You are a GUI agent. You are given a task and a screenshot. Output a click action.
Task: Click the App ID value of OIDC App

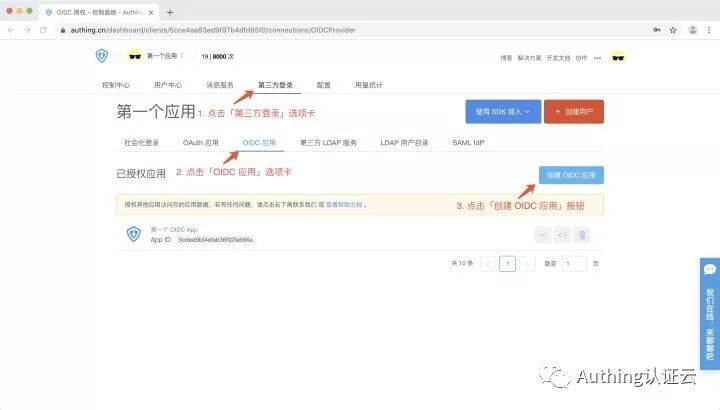point(215,240)
